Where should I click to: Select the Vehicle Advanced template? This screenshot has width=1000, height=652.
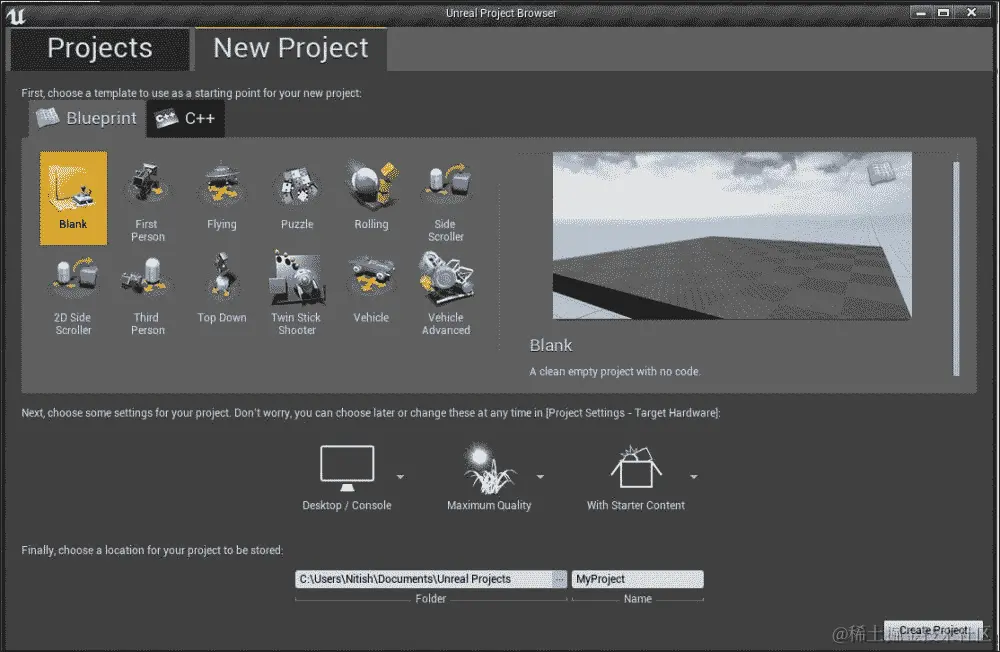pyautogui.click(x=446, y=295)
